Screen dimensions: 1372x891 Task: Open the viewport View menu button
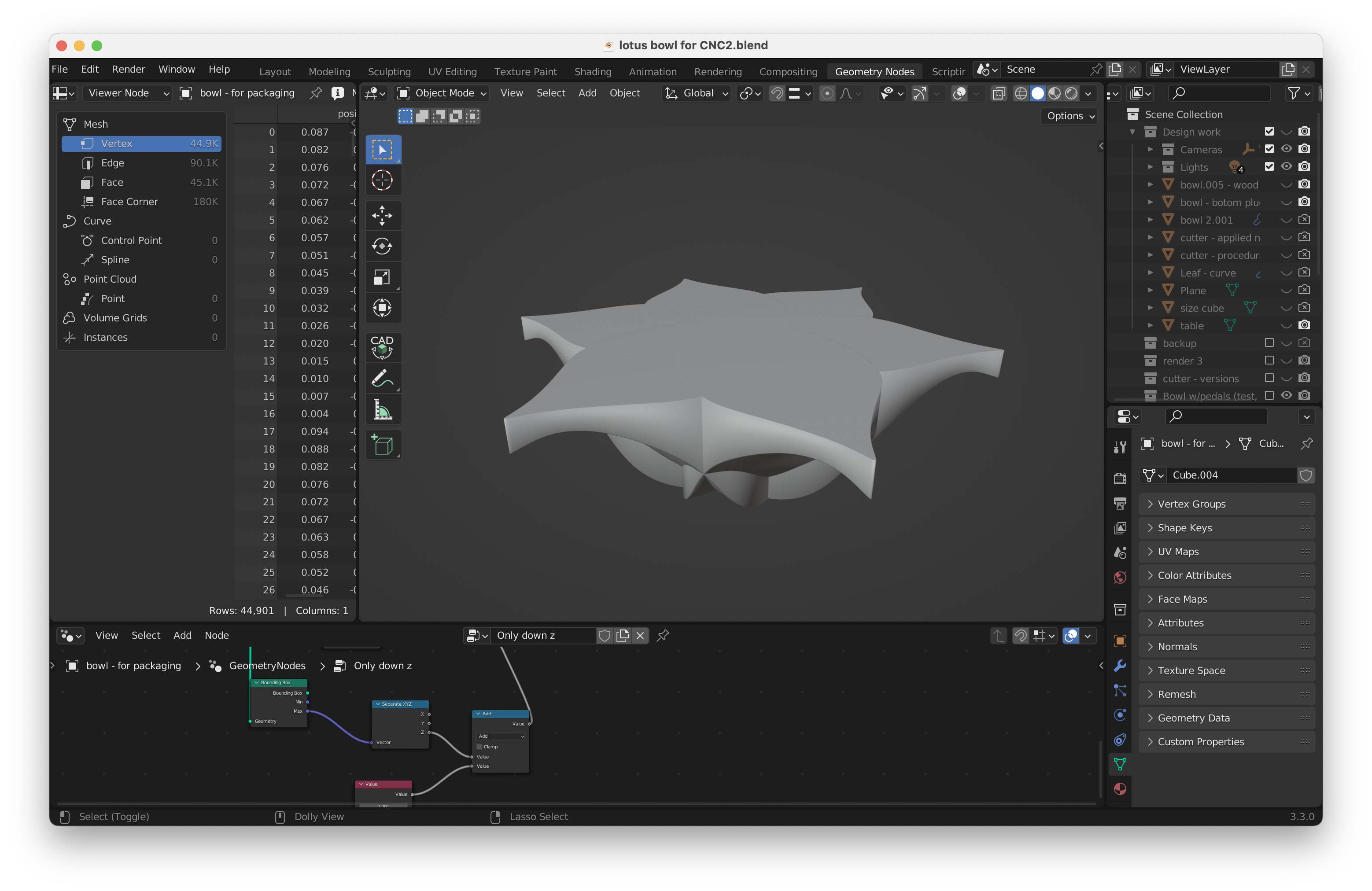pos(511,93)
